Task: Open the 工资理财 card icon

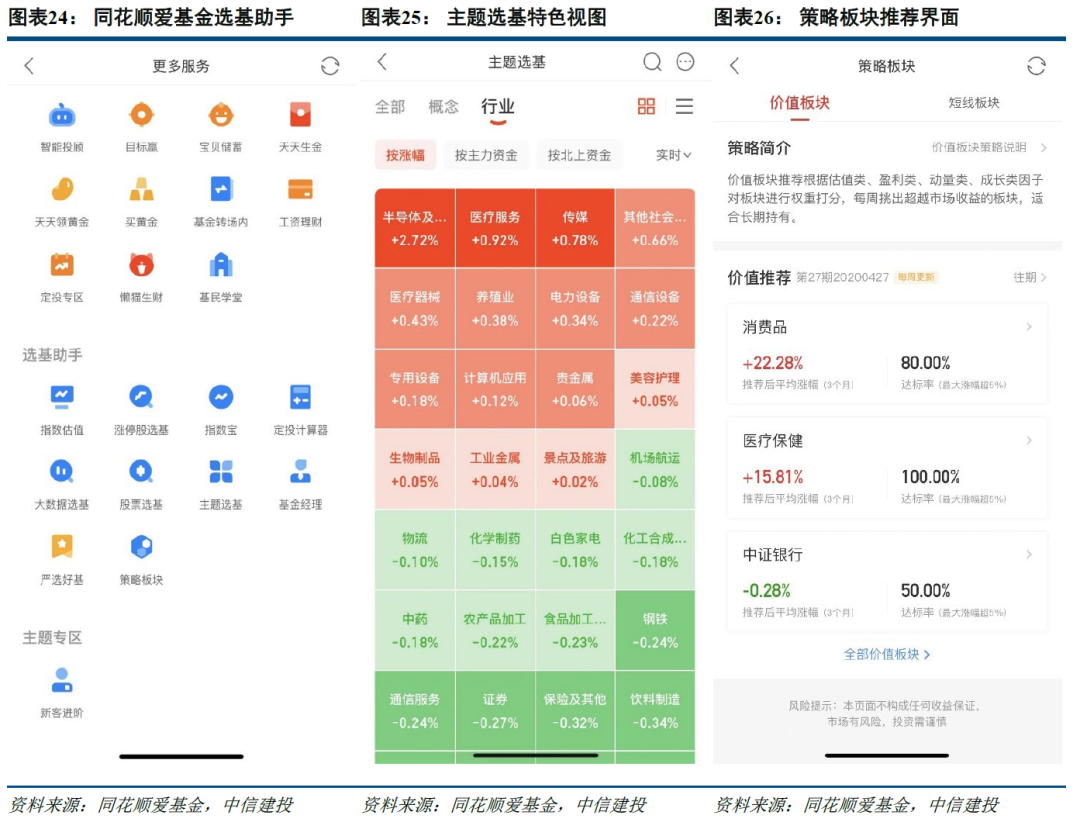Action: [x=300, y=189]
